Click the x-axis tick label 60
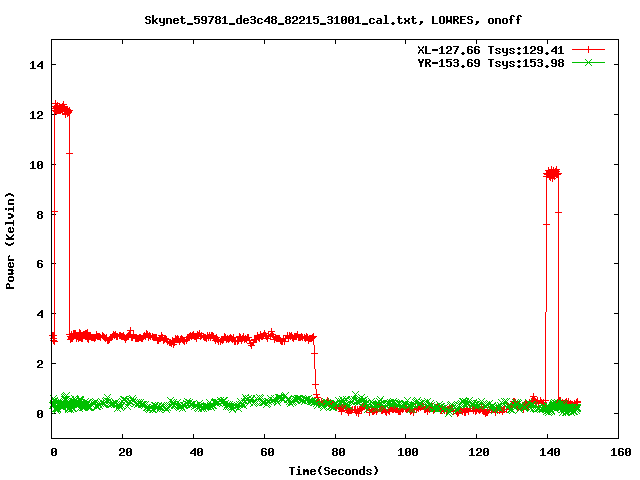 267,452
